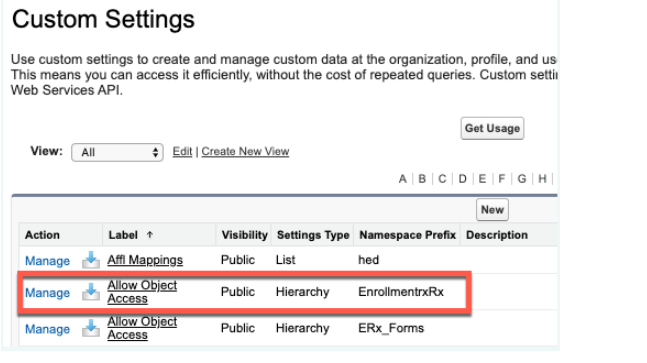The image size is (647, 363).
Task: Open the View dropdown set to All
Action: [x=117, y=152]
